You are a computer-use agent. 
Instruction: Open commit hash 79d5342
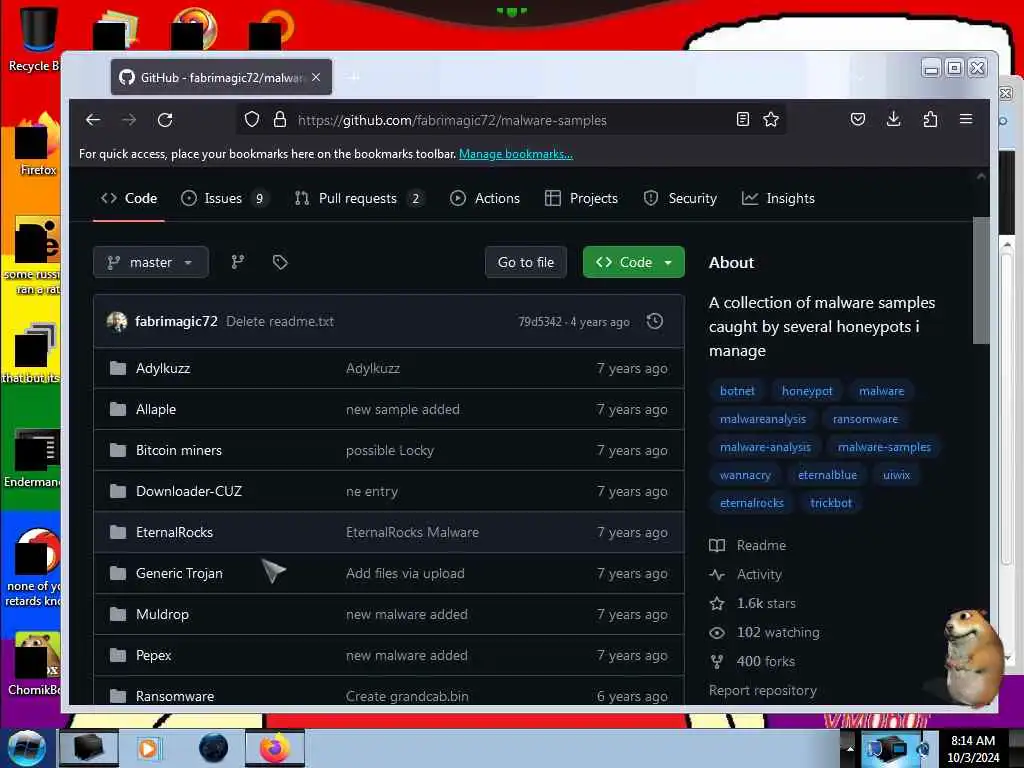[540, 322]
